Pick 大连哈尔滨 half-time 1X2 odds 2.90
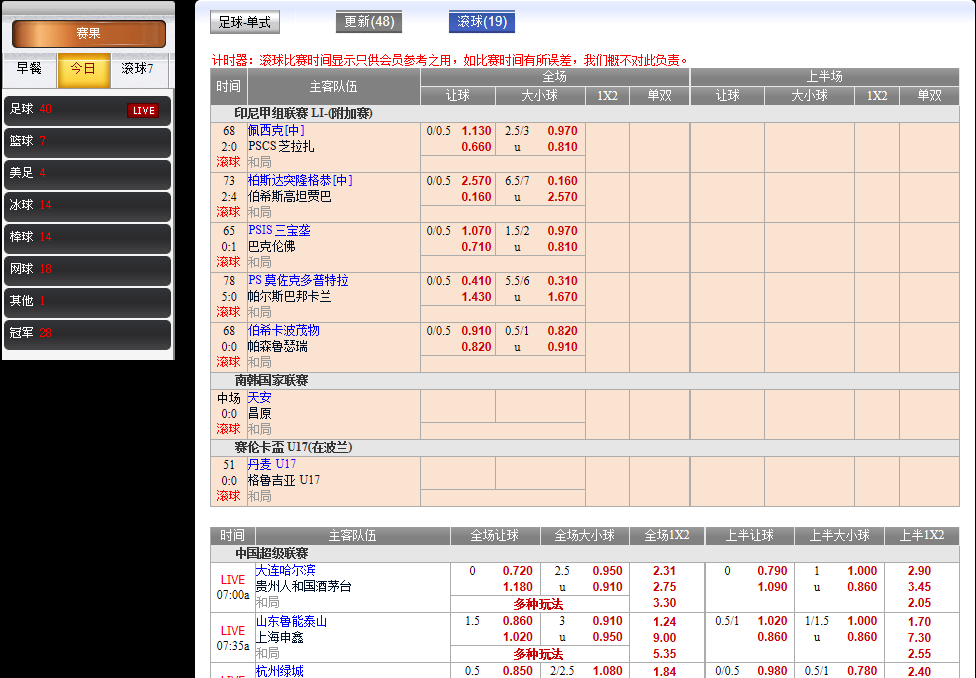 click(x=919, y=571)
